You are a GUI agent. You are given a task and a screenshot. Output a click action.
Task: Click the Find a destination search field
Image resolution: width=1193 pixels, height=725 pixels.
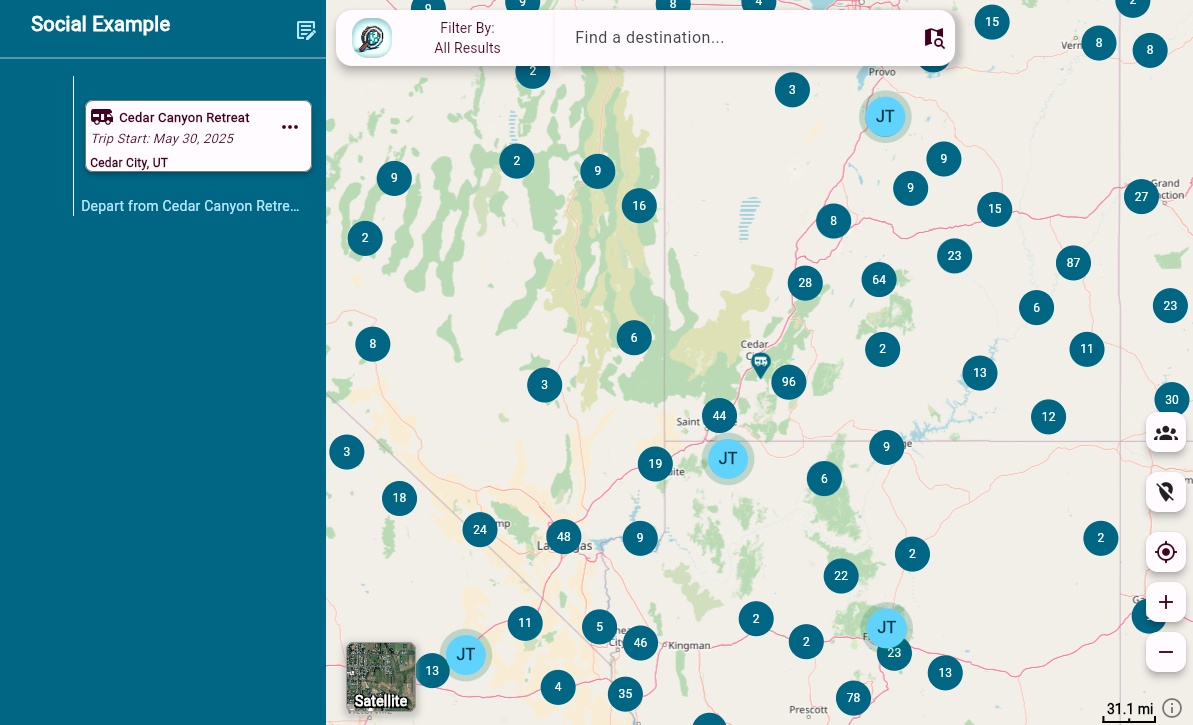click(x=740, y=38)
